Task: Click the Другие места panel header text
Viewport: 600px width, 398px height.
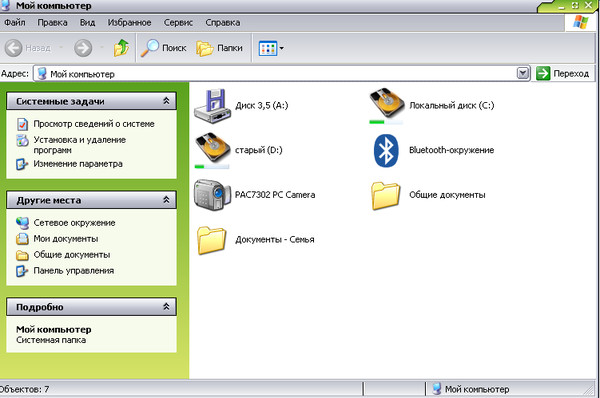Action: pos(49,200)
